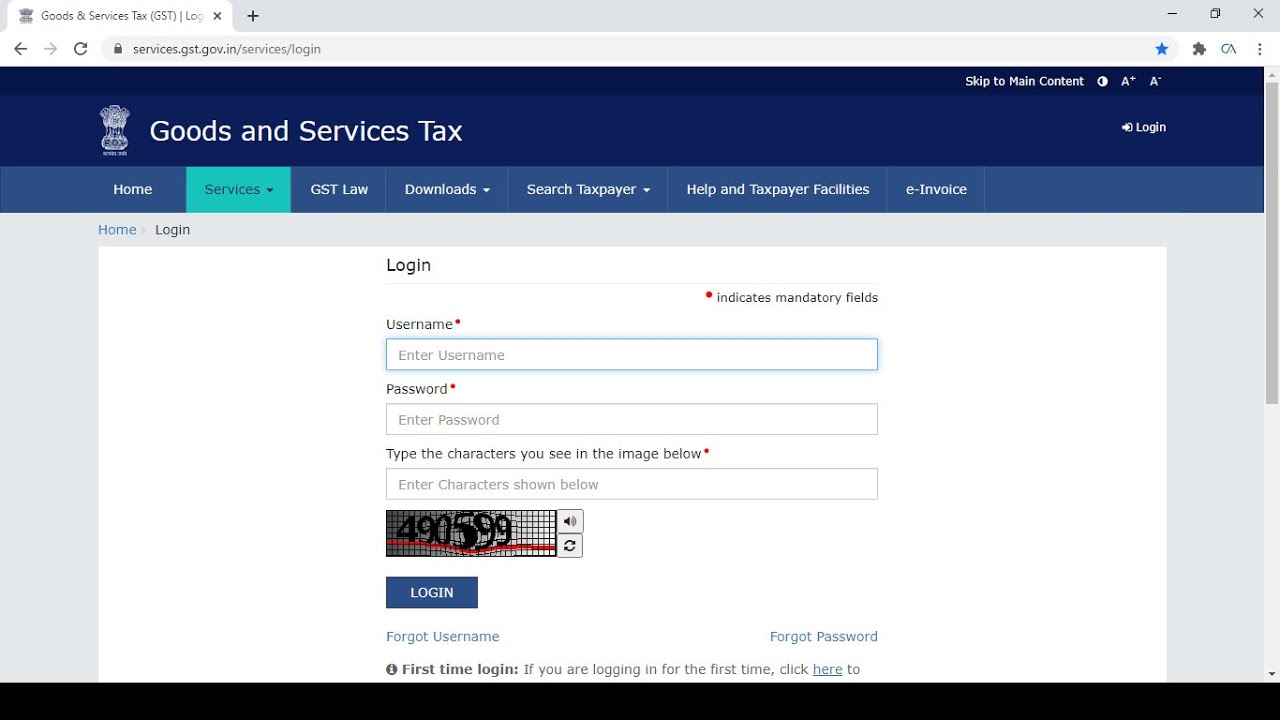Increase font size with A+

pos(1128,81)
